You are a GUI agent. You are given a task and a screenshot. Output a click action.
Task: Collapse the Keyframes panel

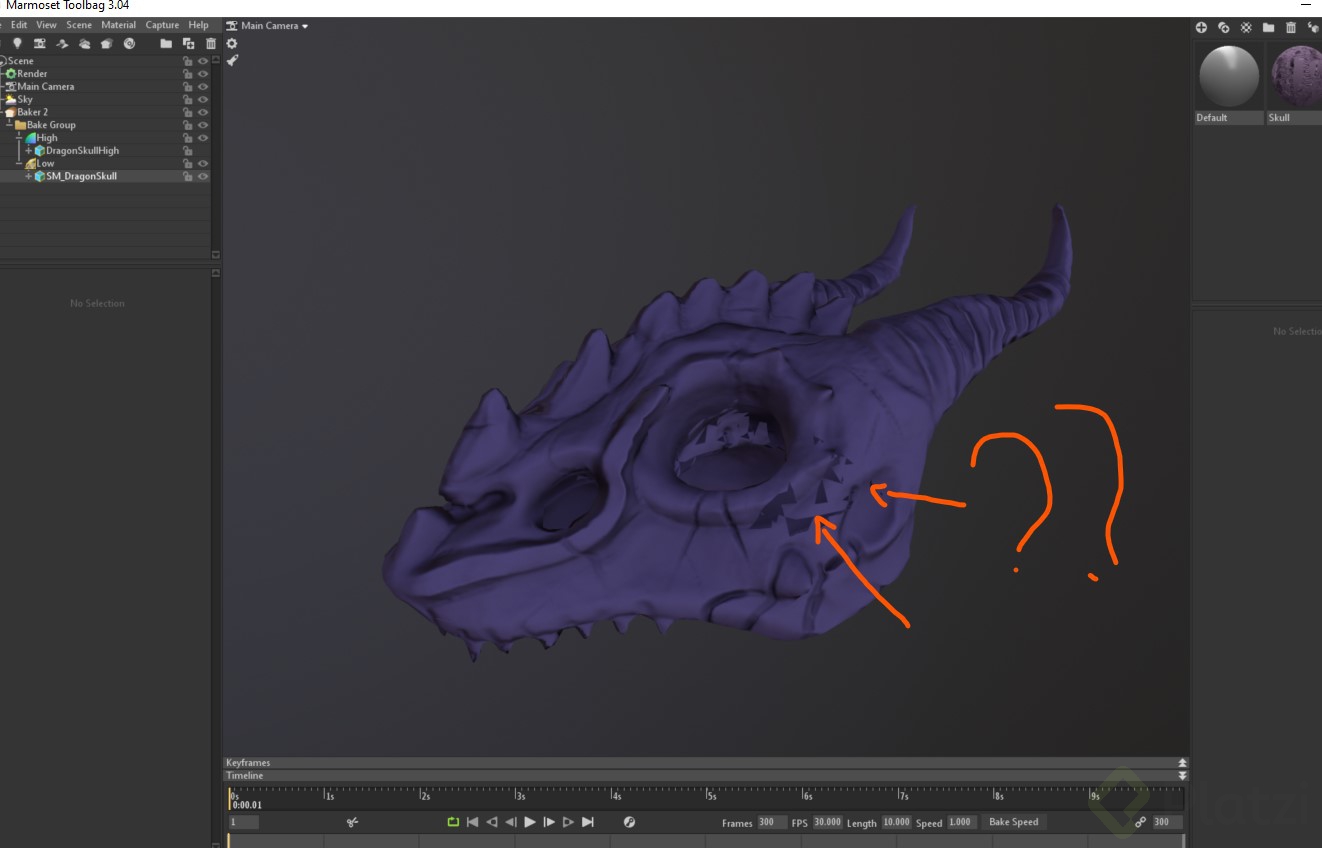1183,763
